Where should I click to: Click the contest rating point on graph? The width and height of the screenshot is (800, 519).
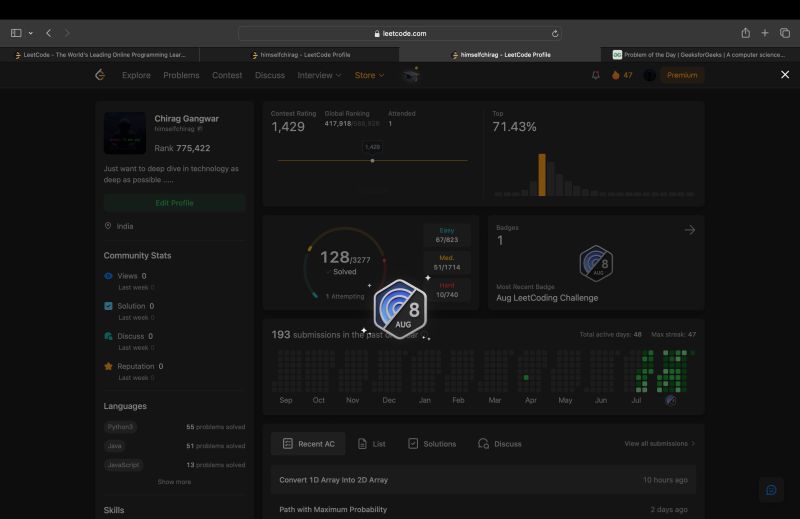[x=372, y=161]
